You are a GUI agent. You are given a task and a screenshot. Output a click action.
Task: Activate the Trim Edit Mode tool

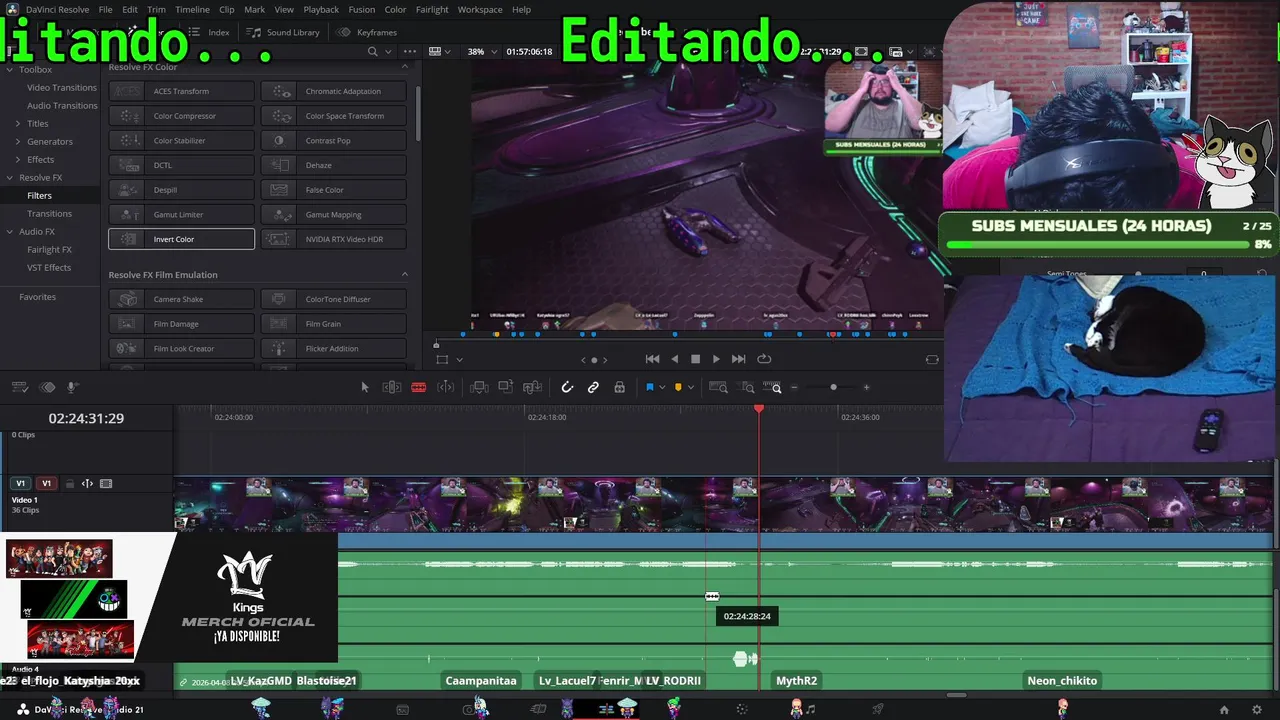[x=392, y=387]
